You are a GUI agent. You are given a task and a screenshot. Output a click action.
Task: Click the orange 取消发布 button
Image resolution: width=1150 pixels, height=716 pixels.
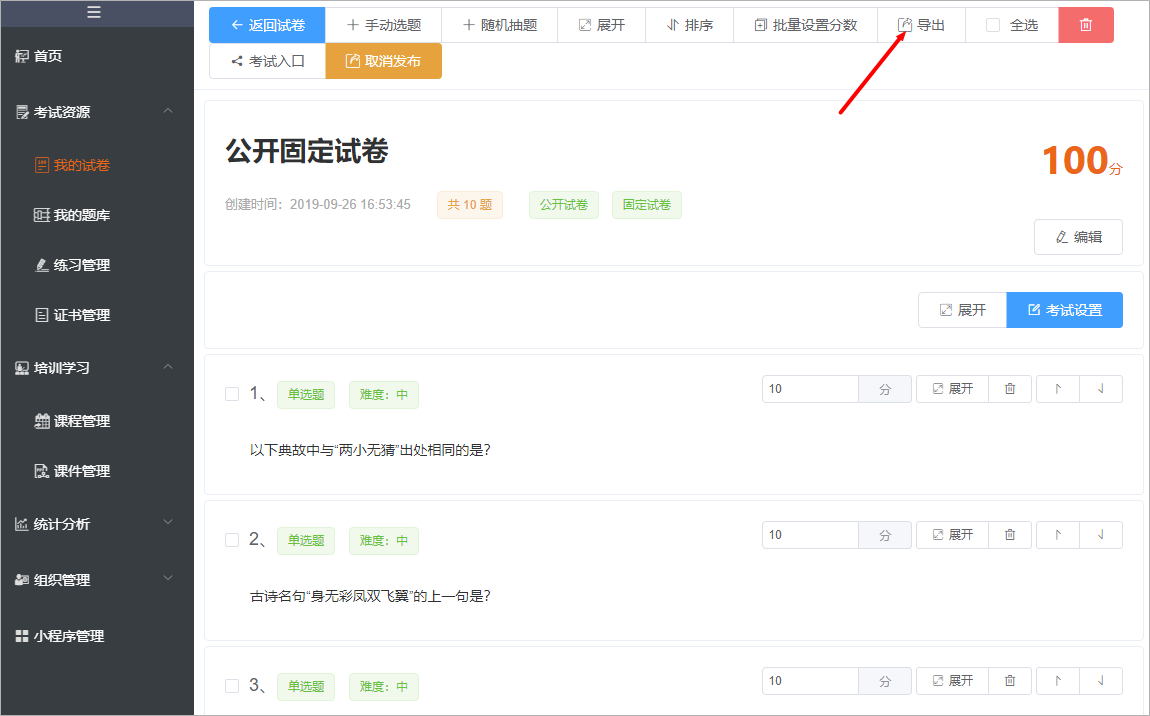pos(384,61)
